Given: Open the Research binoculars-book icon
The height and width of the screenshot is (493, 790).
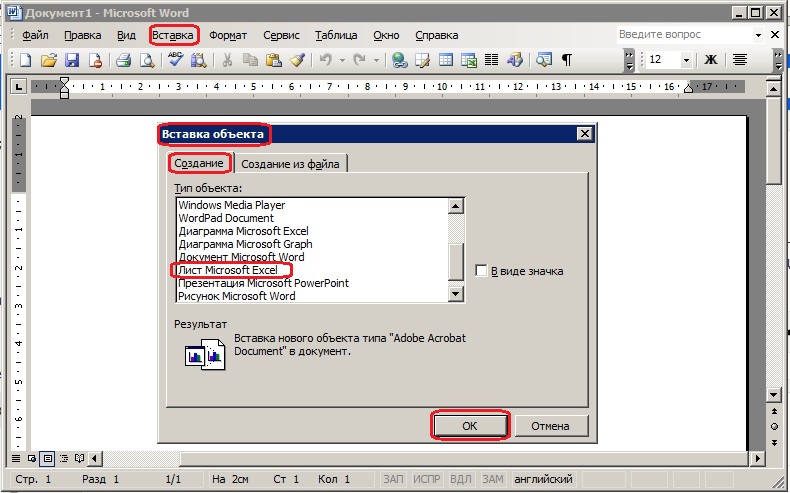Looking at the screenshot, I should coord(199,60).
